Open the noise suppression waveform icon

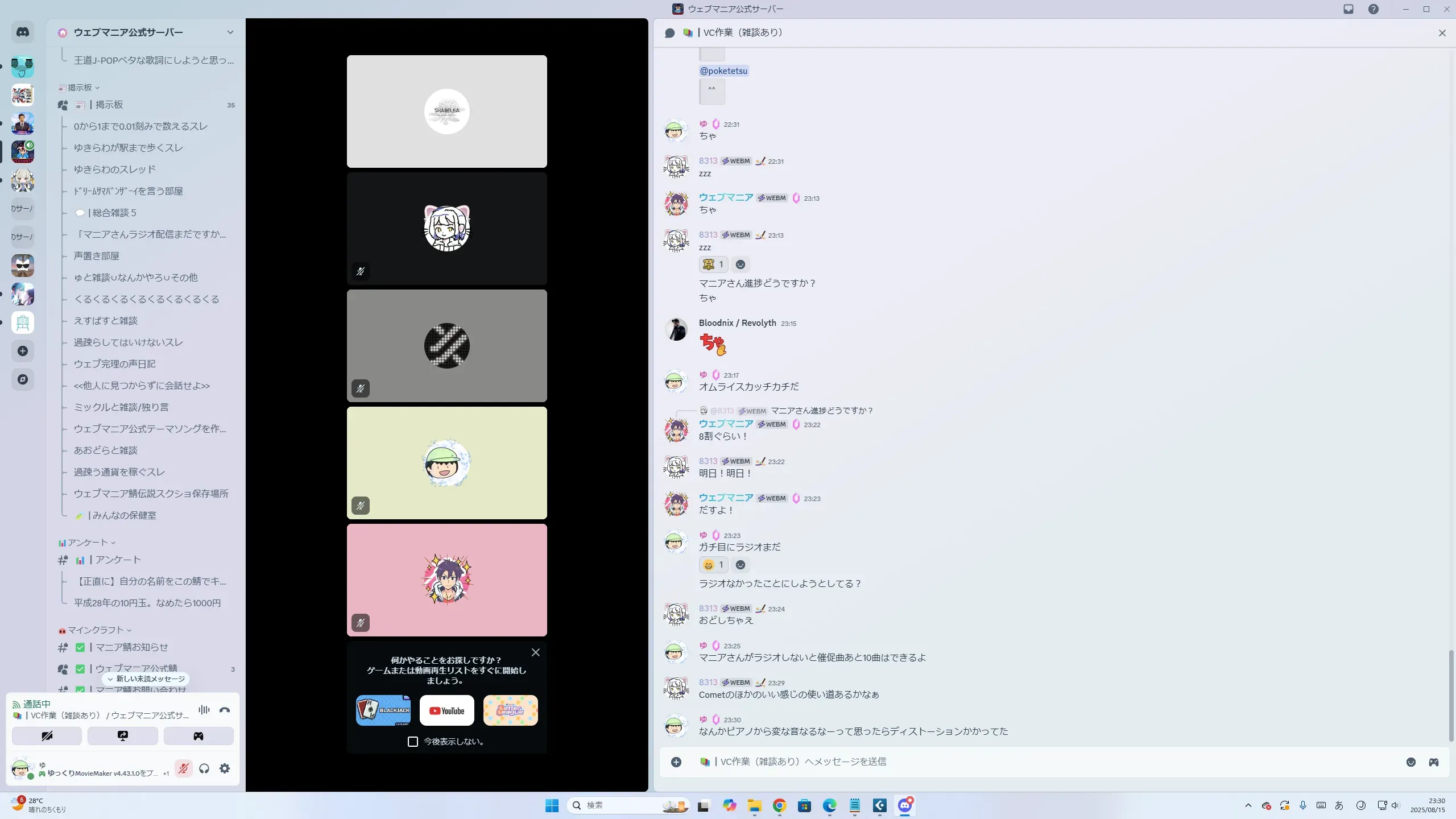point(204,710)
